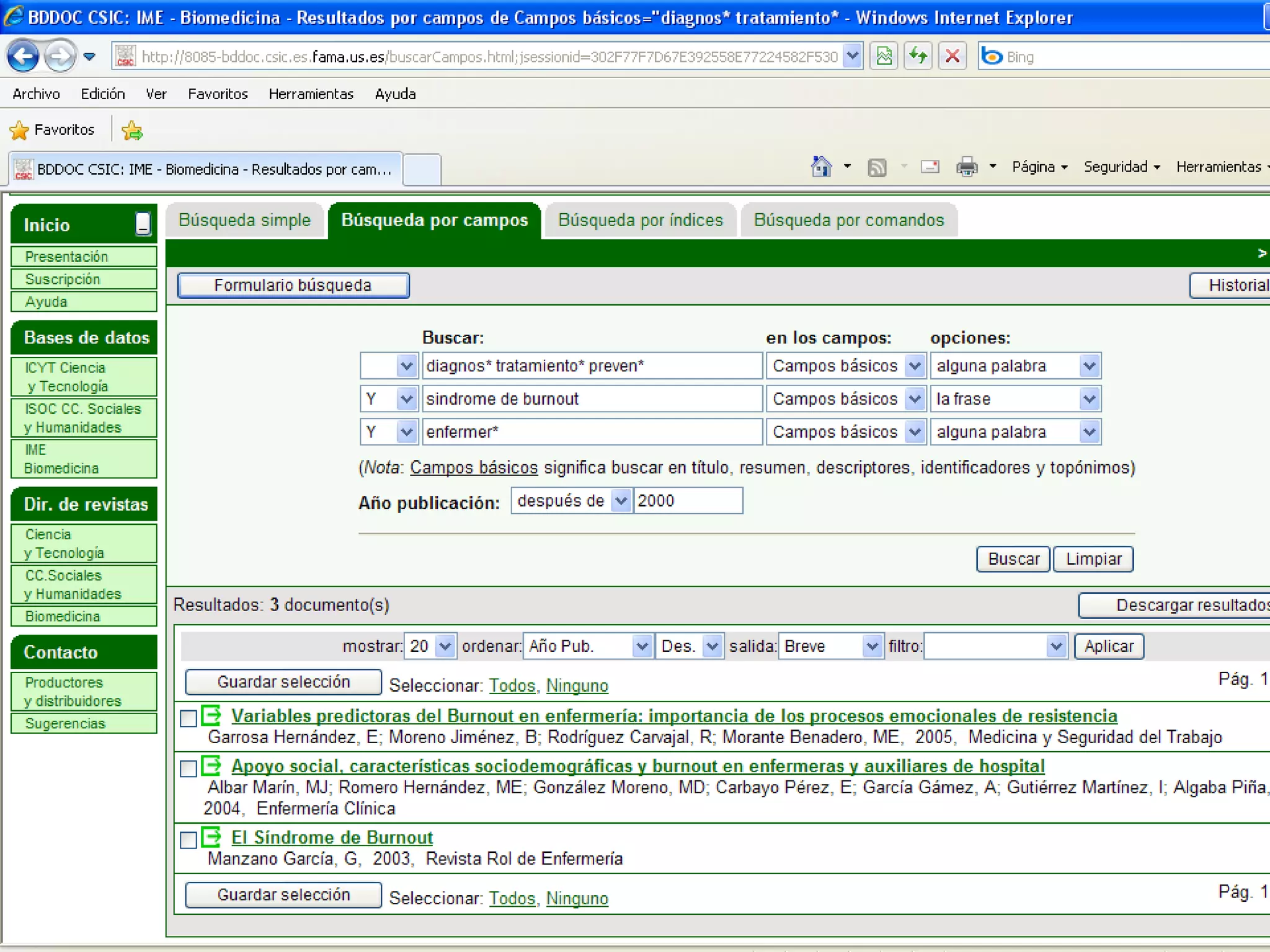The height and width of the screenshot is (952, 1270).
Task: Click the Print icon in the command bar
Action: tap(966, 167)
